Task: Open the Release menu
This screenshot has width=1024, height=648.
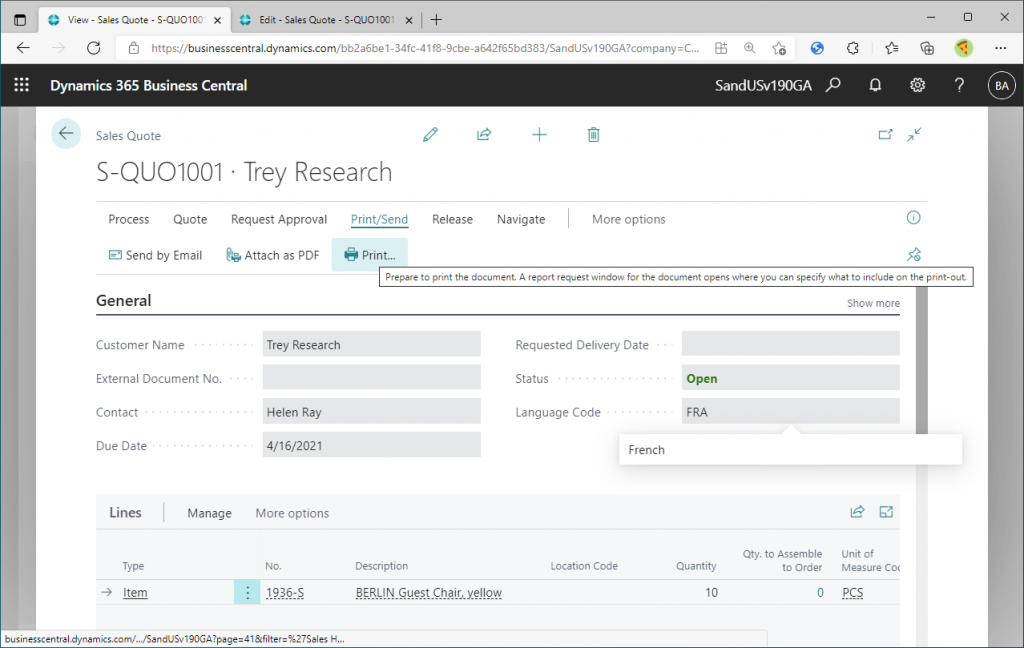Action: pos(453,219)
